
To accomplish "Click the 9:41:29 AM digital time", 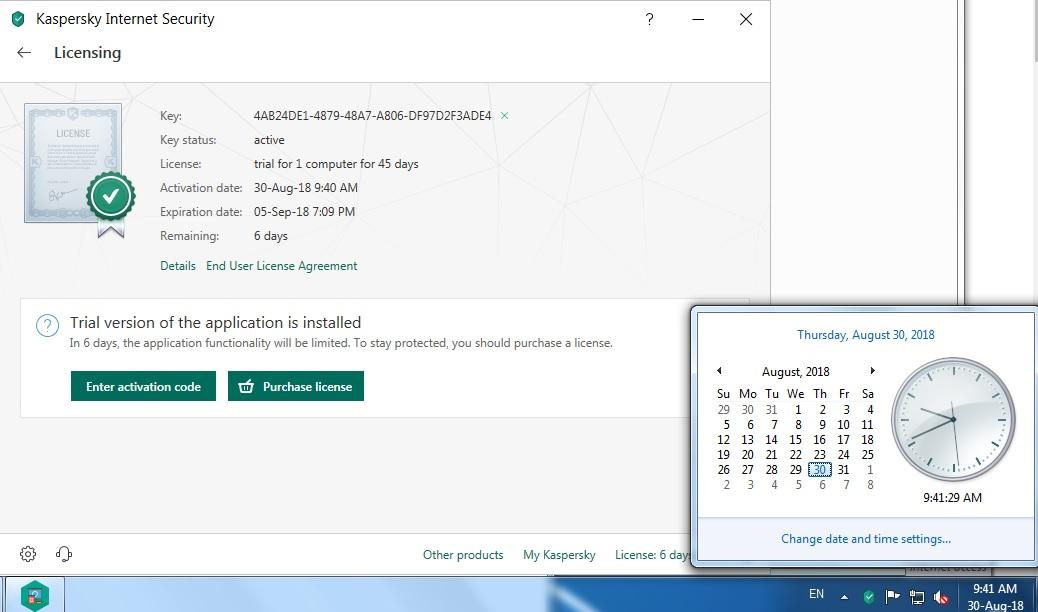I will coord(953,497).
